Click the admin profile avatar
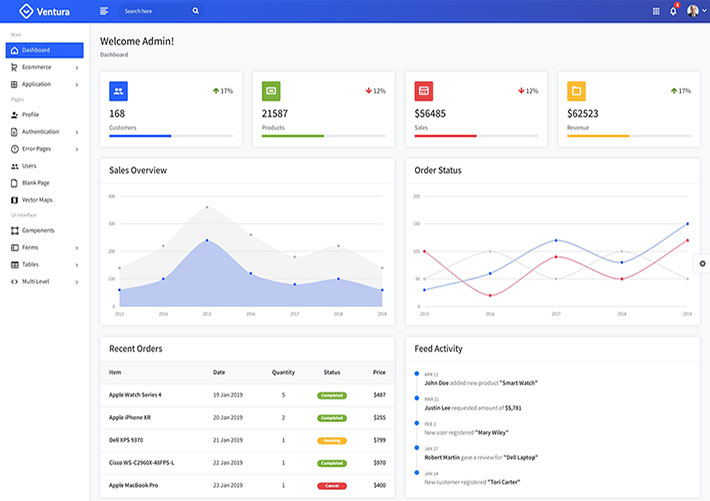This screenshot has height=501, width=710. [692, 11]
